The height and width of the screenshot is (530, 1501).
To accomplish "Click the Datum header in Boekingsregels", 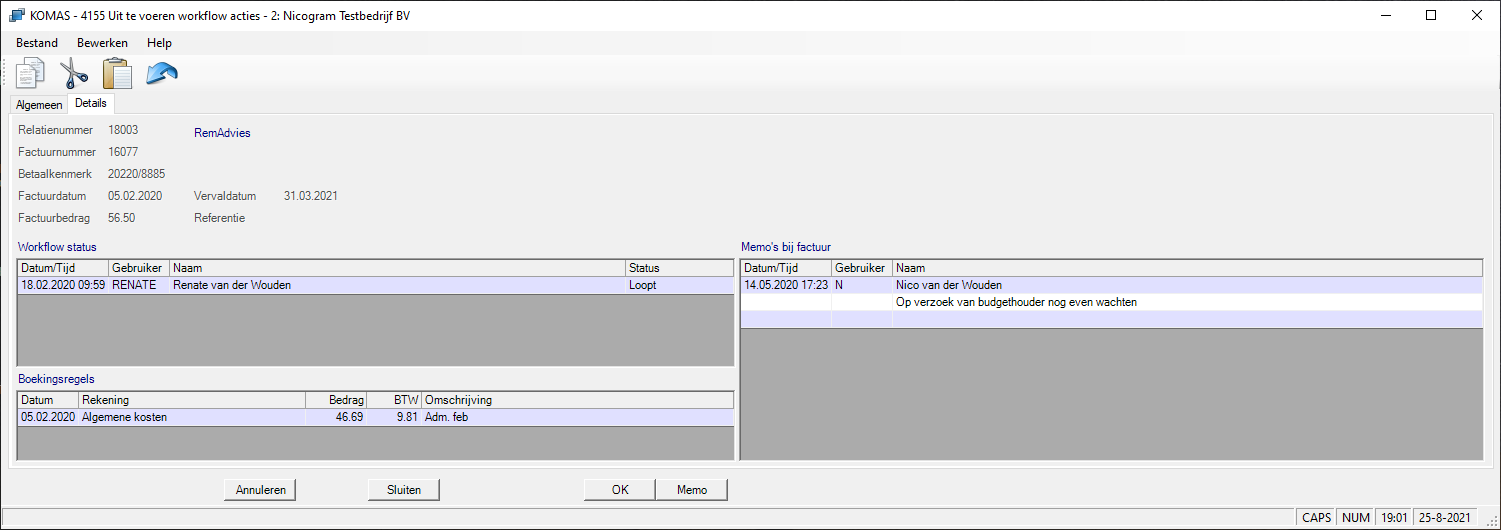I will [48, 400].
